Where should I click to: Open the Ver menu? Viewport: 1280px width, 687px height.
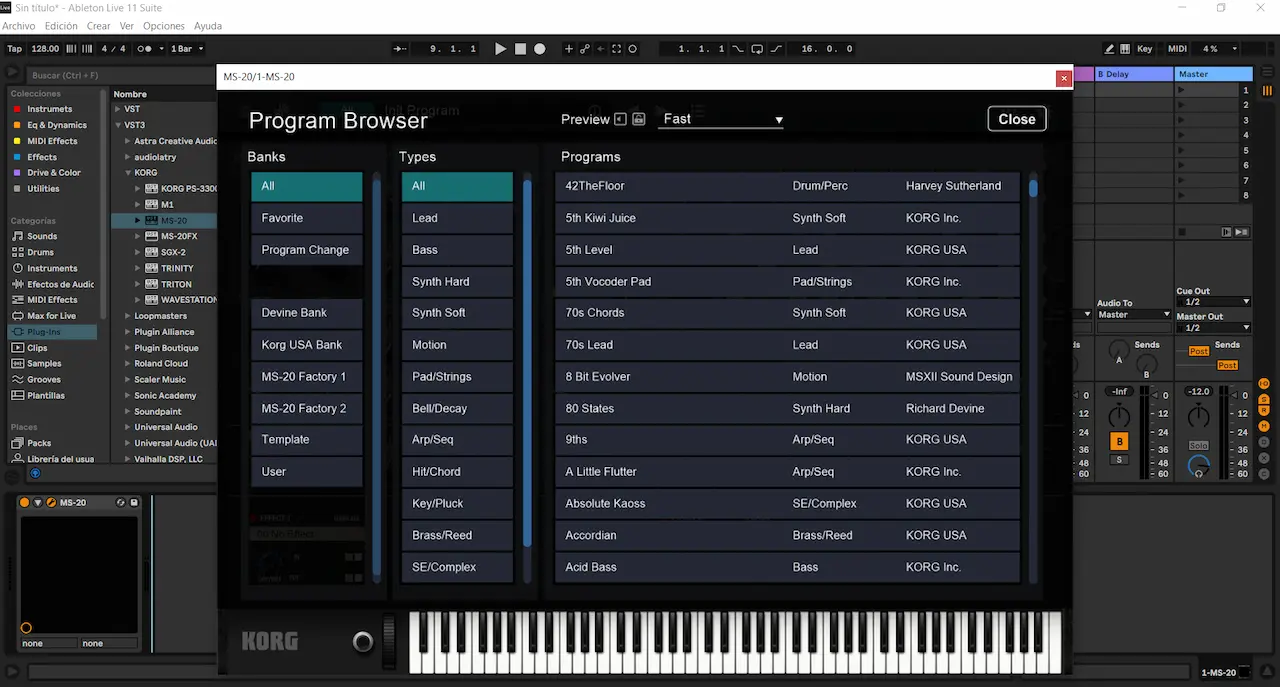point(127,26)
